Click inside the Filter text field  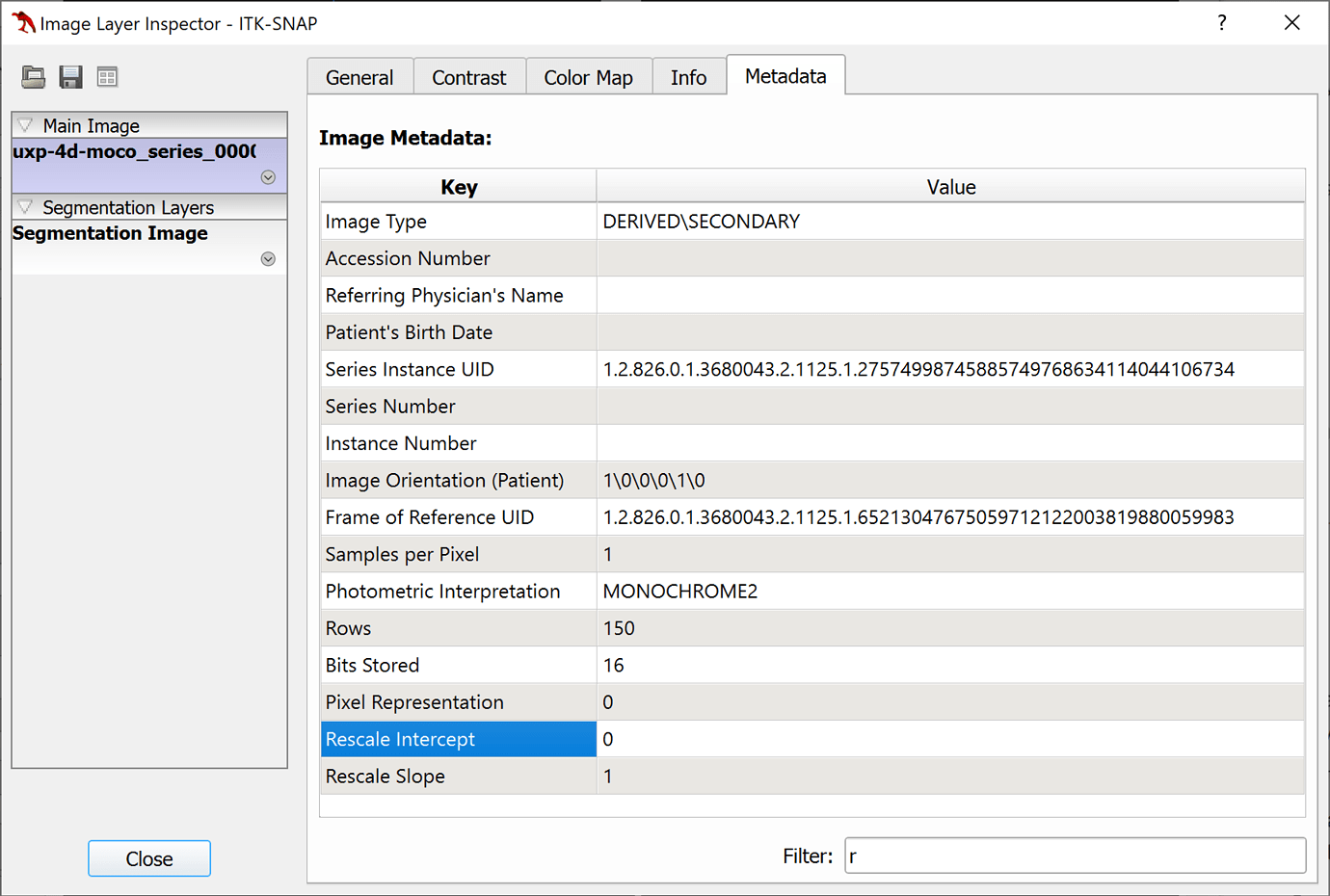click(x=1075, y=856)
